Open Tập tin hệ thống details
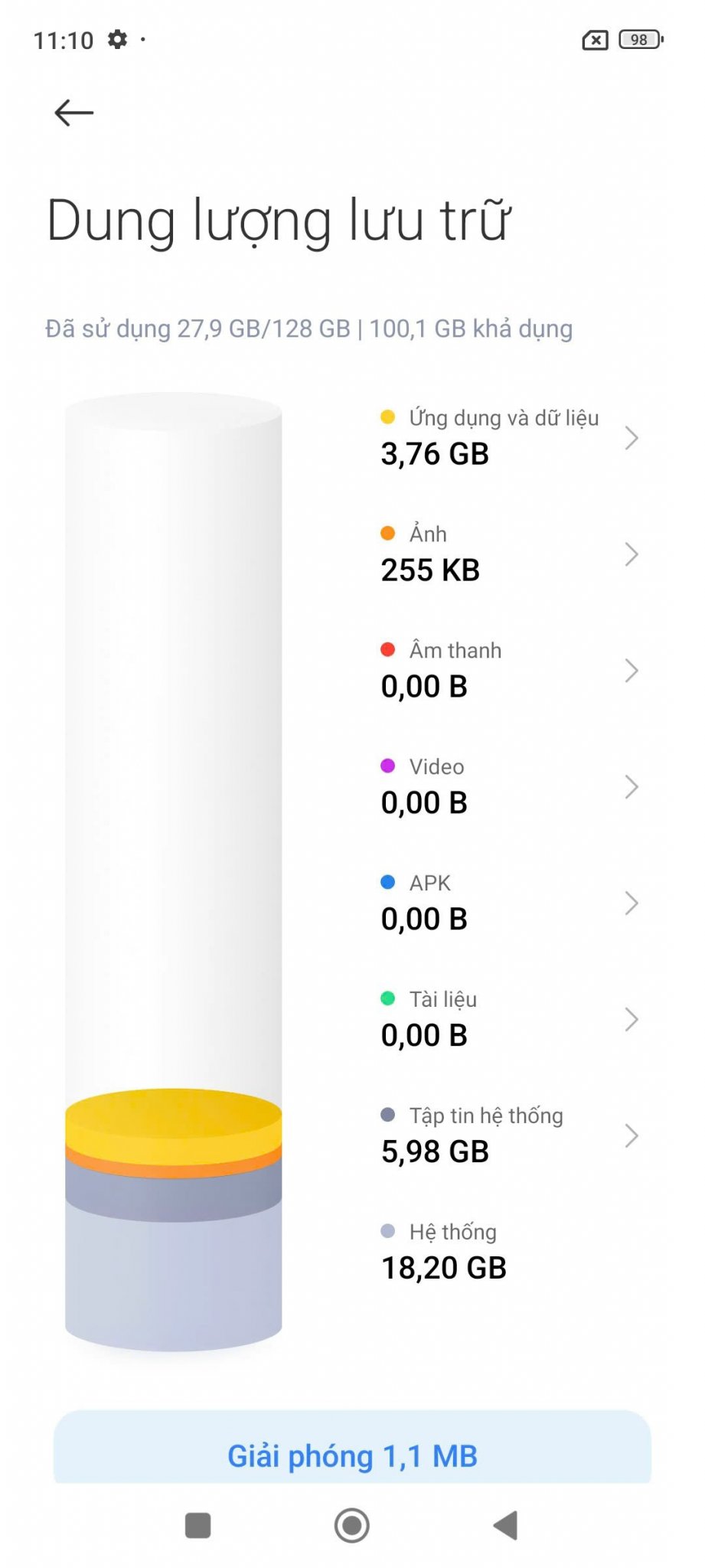The image size is (705, 1568). [x=510, y=1135]
